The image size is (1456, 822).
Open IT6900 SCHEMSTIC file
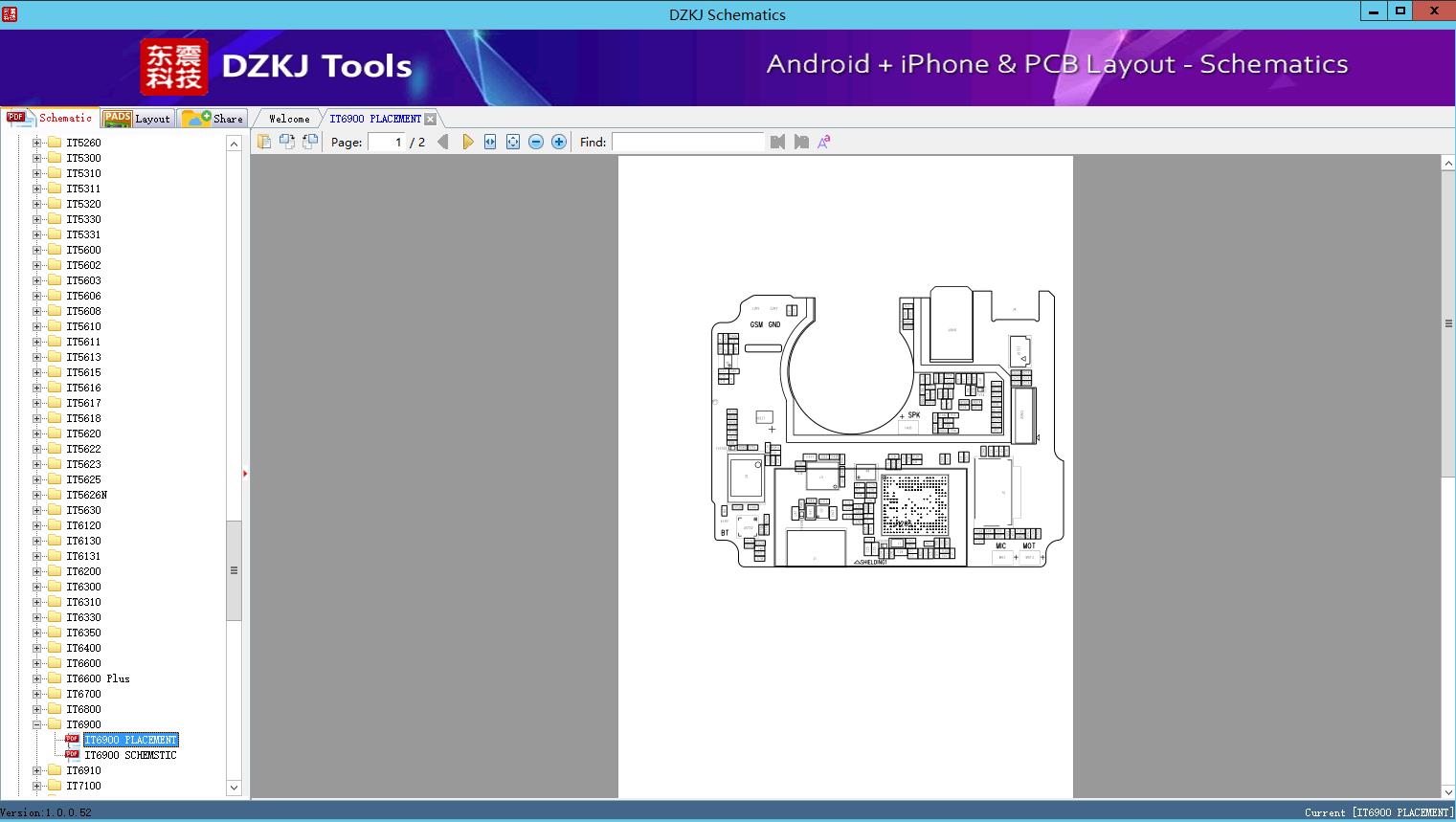click(x=130, y=755)
